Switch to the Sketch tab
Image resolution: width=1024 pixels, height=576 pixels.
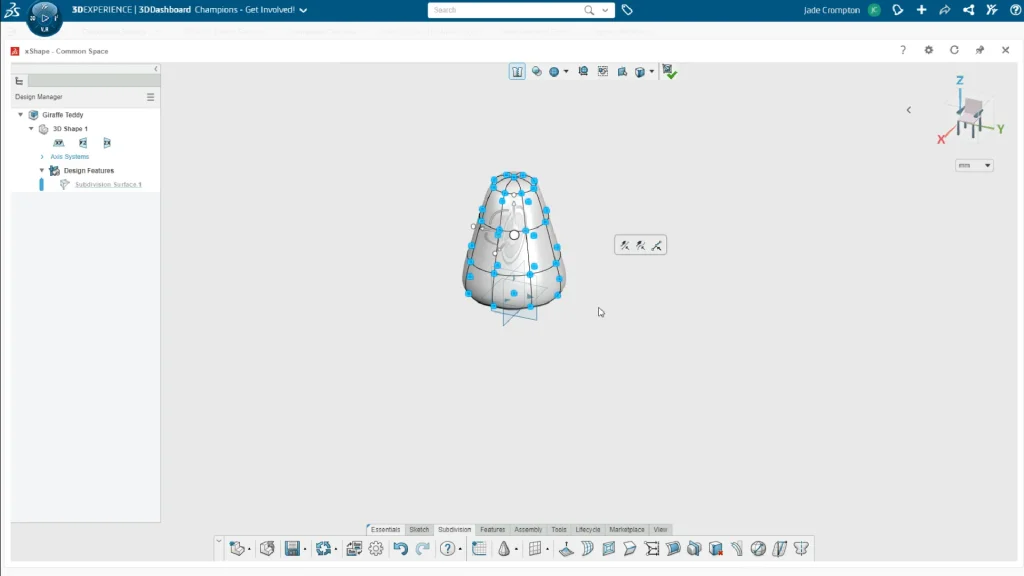pyautogui.click(x=419, y=530)
